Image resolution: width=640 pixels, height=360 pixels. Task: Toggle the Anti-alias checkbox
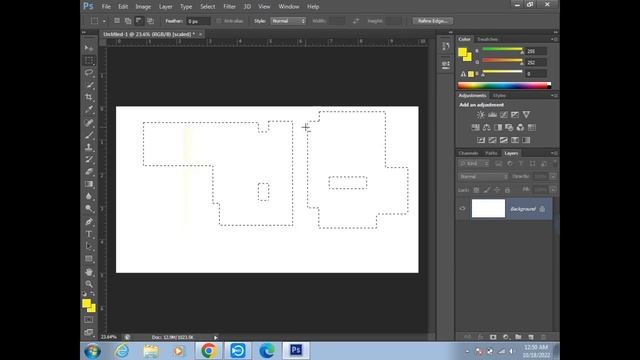(219, 21)
